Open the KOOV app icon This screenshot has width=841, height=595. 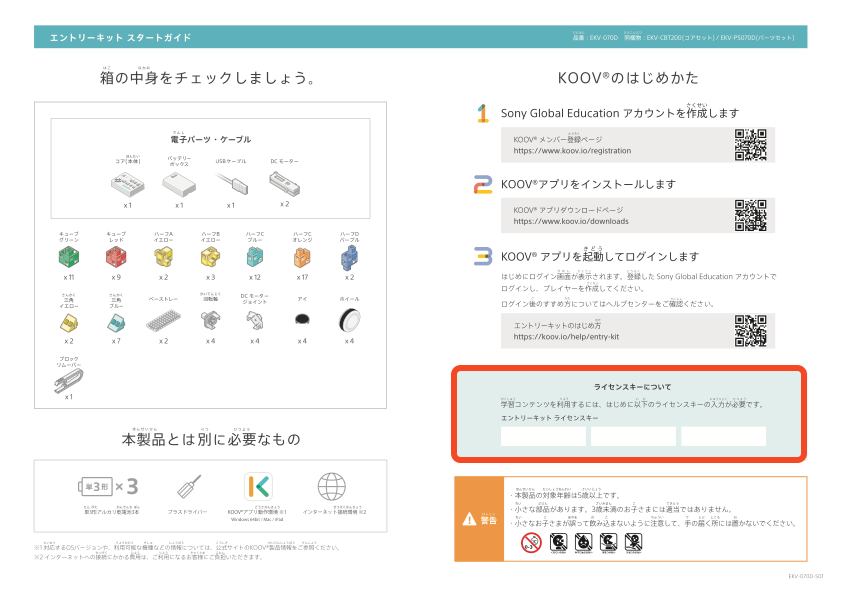coord(258,487)
